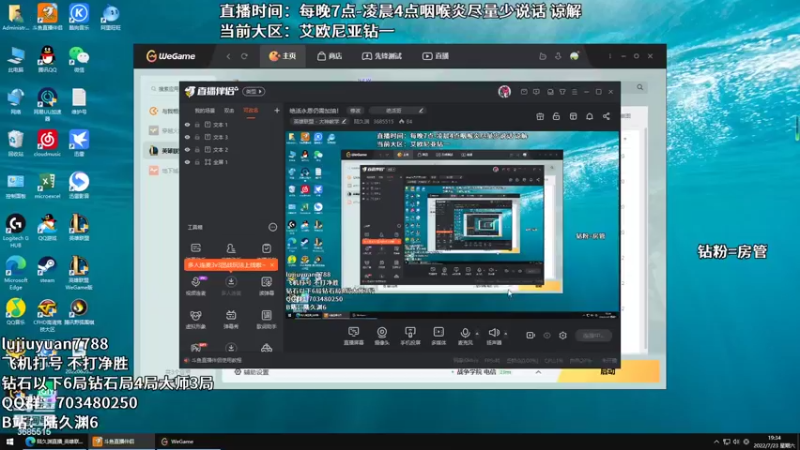Viewport: 800px width, 450px height.
Task: Click the unlock icon above the preview
Action: click(x=556, y=116)
